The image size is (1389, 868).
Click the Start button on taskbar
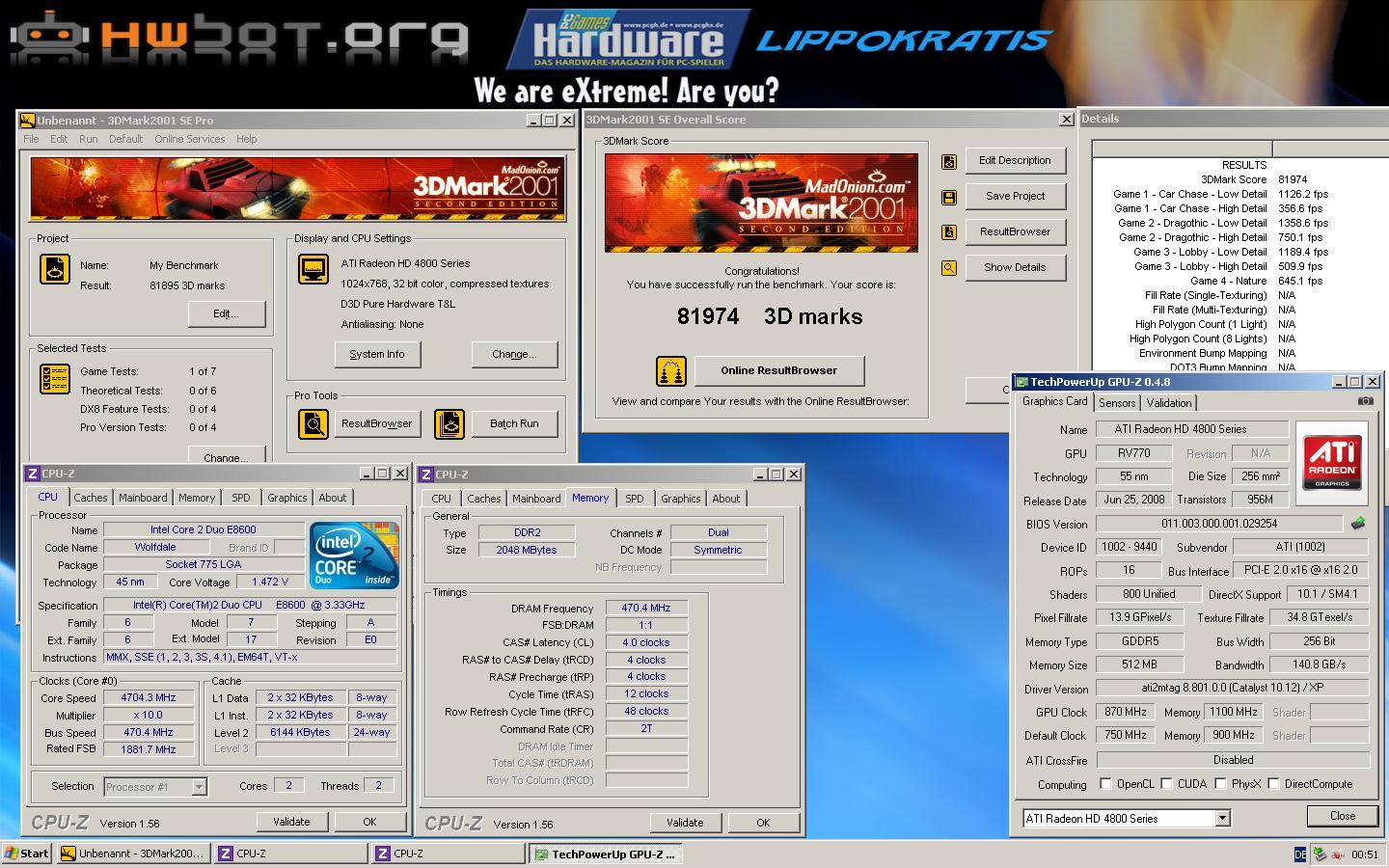pos(27,854)
